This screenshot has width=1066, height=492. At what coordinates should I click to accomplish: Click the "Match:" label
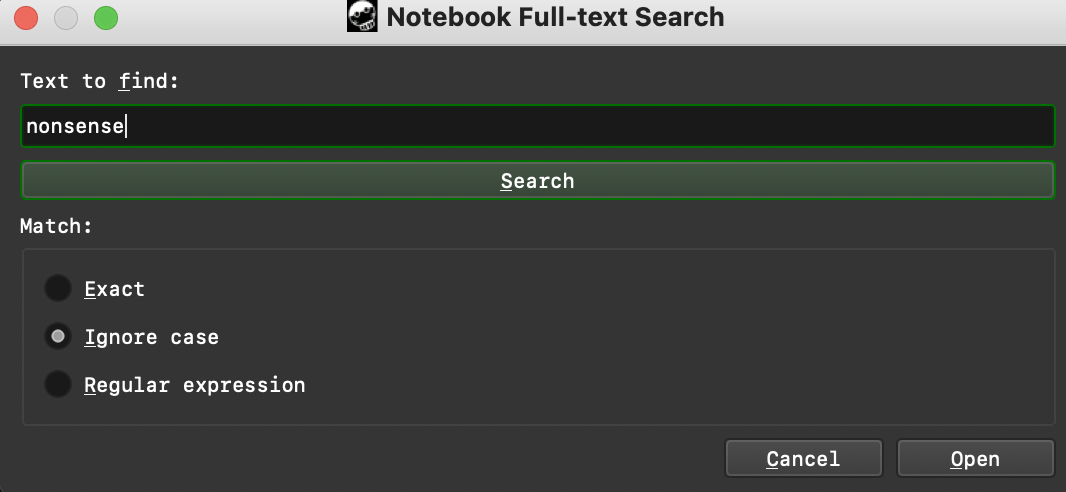tap(56, 226)
